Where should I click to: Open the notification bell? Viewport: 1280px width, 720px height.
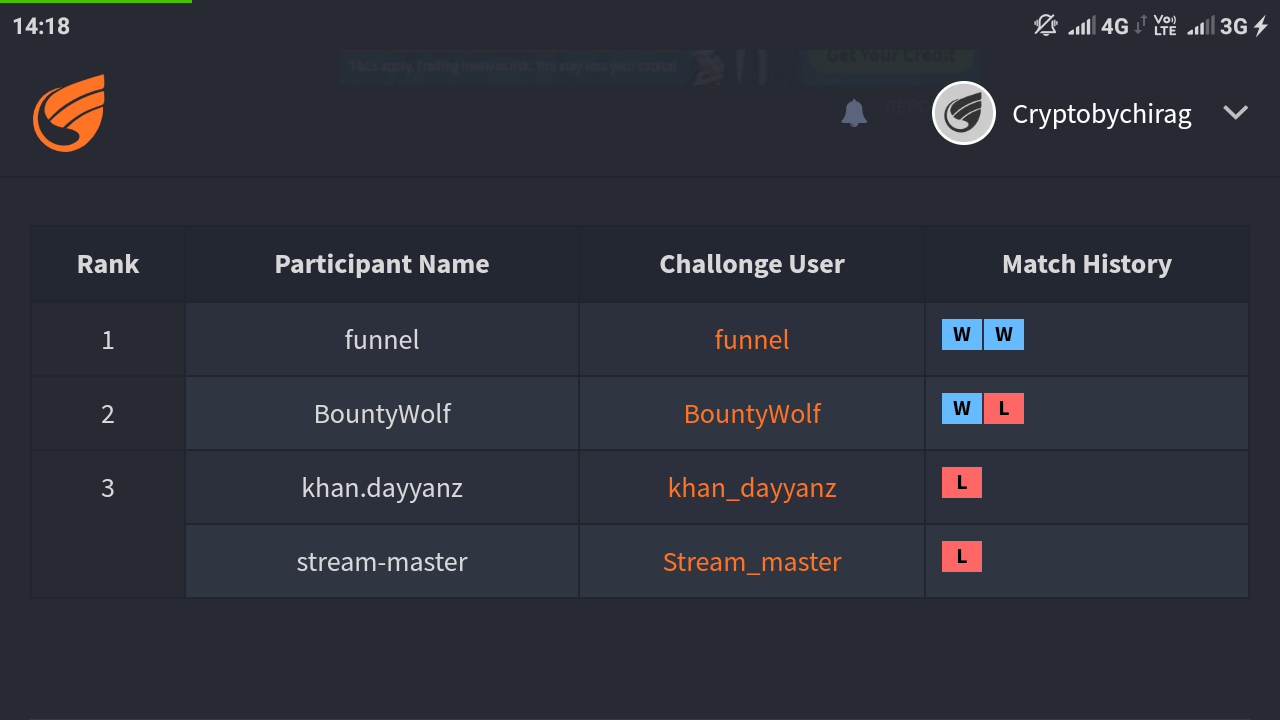pyautogui.click(x=854, y=113)
